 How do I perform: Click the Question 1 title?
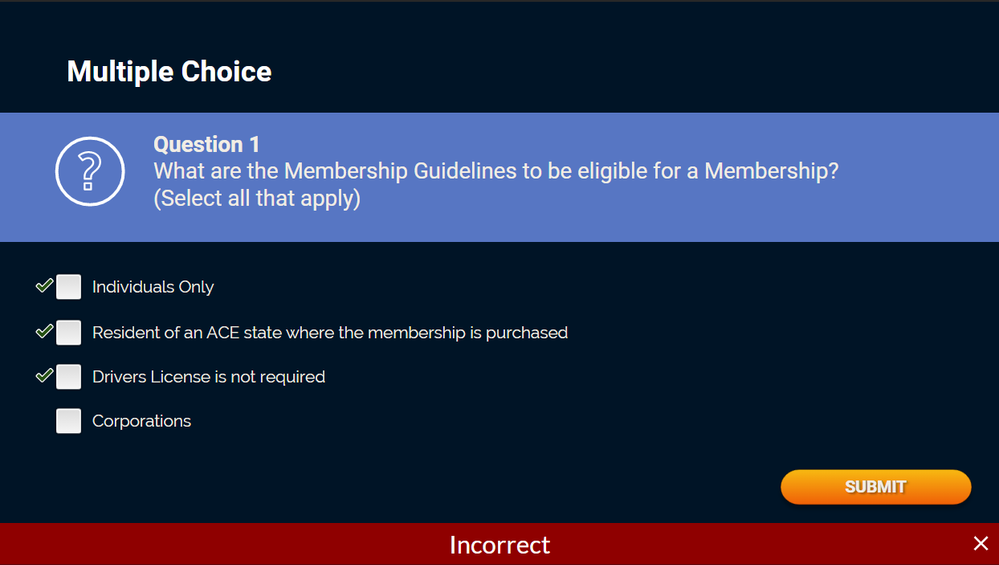pyautogui.click(x=206, y=145)
